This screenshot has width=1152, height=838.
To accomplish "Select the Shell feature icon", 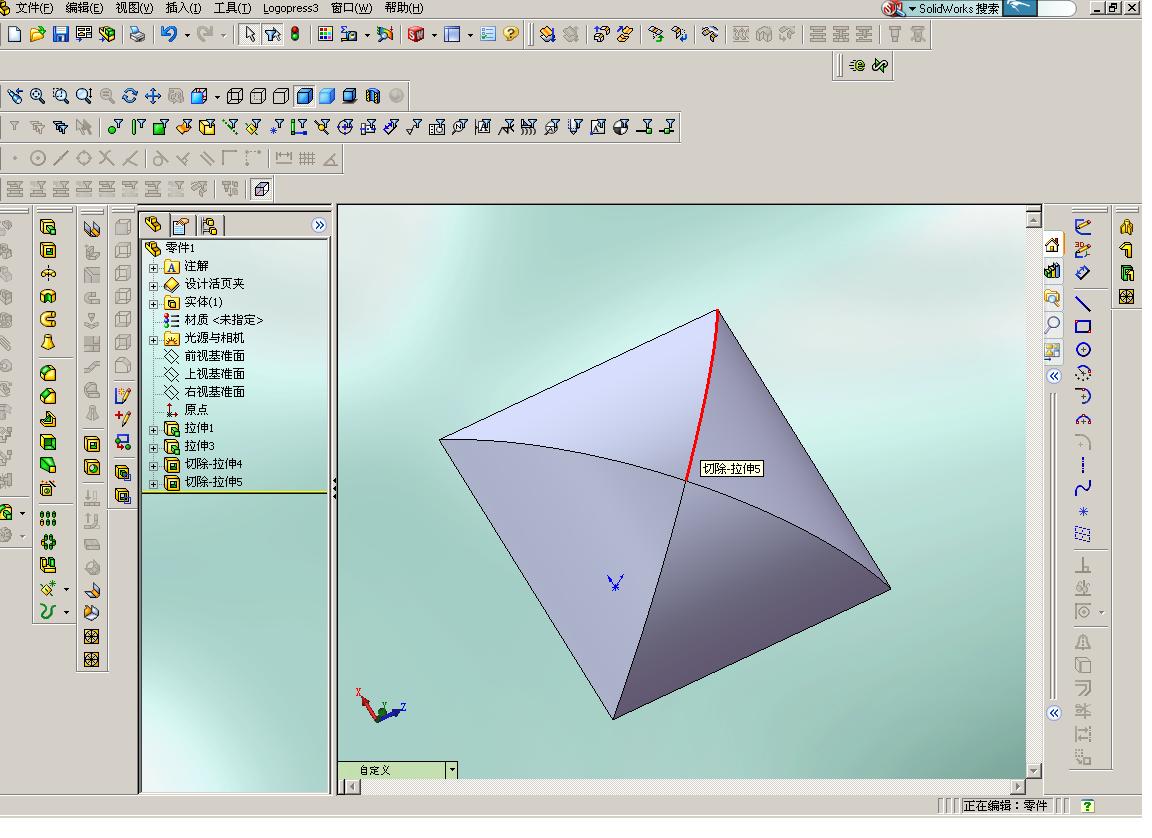I will coord(48,442).
